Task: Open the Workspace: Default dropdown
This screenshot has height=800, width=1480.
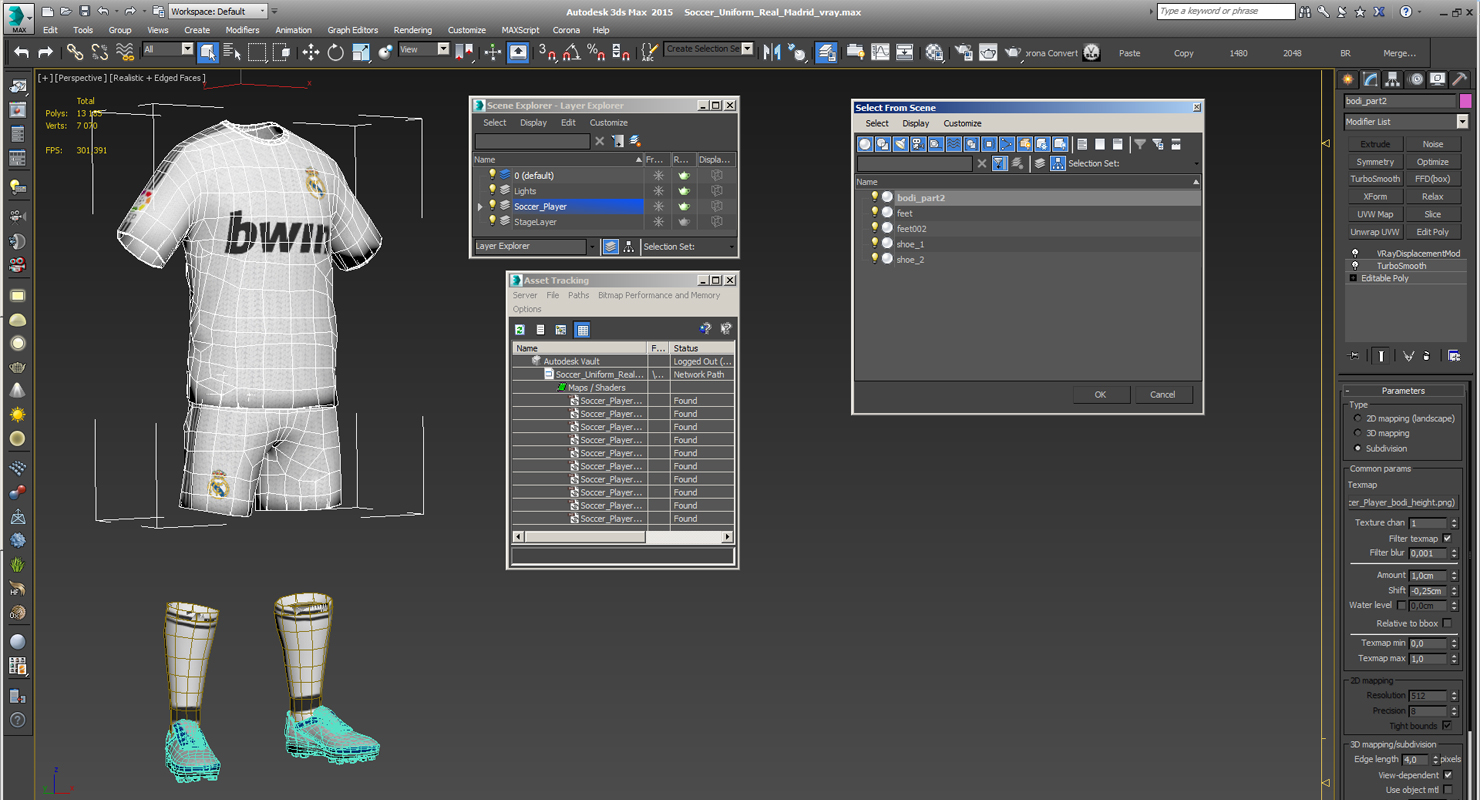Action: tap(217, 11)
